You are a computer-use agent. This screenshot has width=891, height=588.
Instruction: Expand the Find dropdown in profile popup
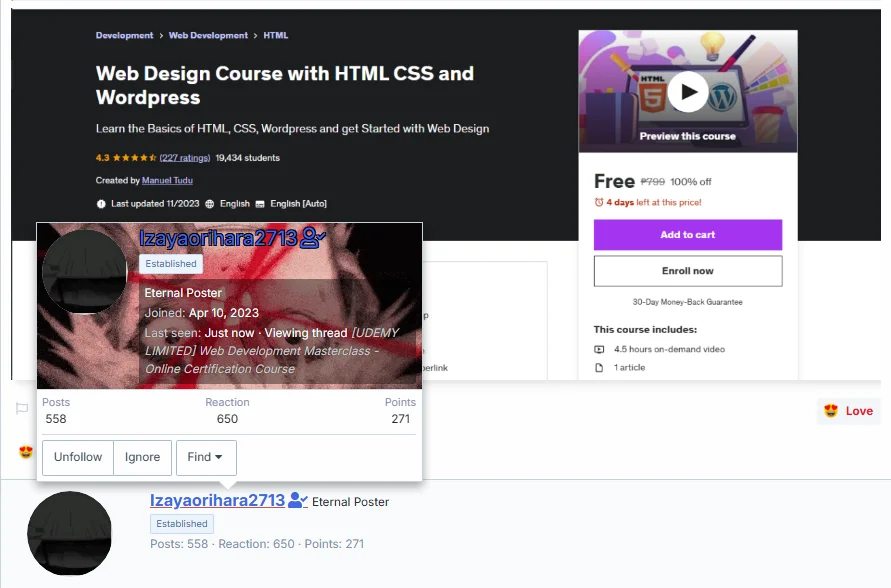[x=206, y=457]
